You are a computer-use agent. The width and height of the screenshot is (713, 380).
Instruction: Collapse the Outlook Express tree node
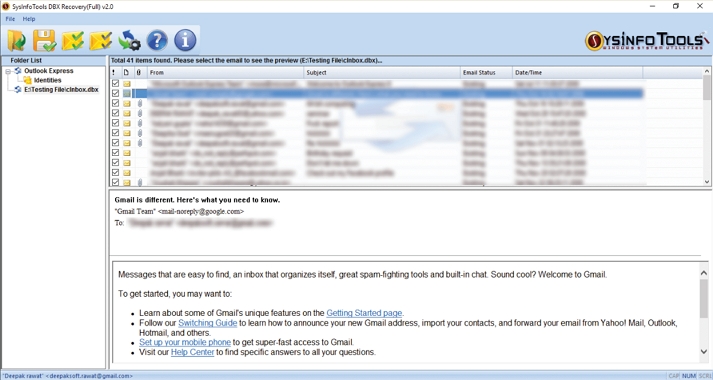[x=8, y=71]
